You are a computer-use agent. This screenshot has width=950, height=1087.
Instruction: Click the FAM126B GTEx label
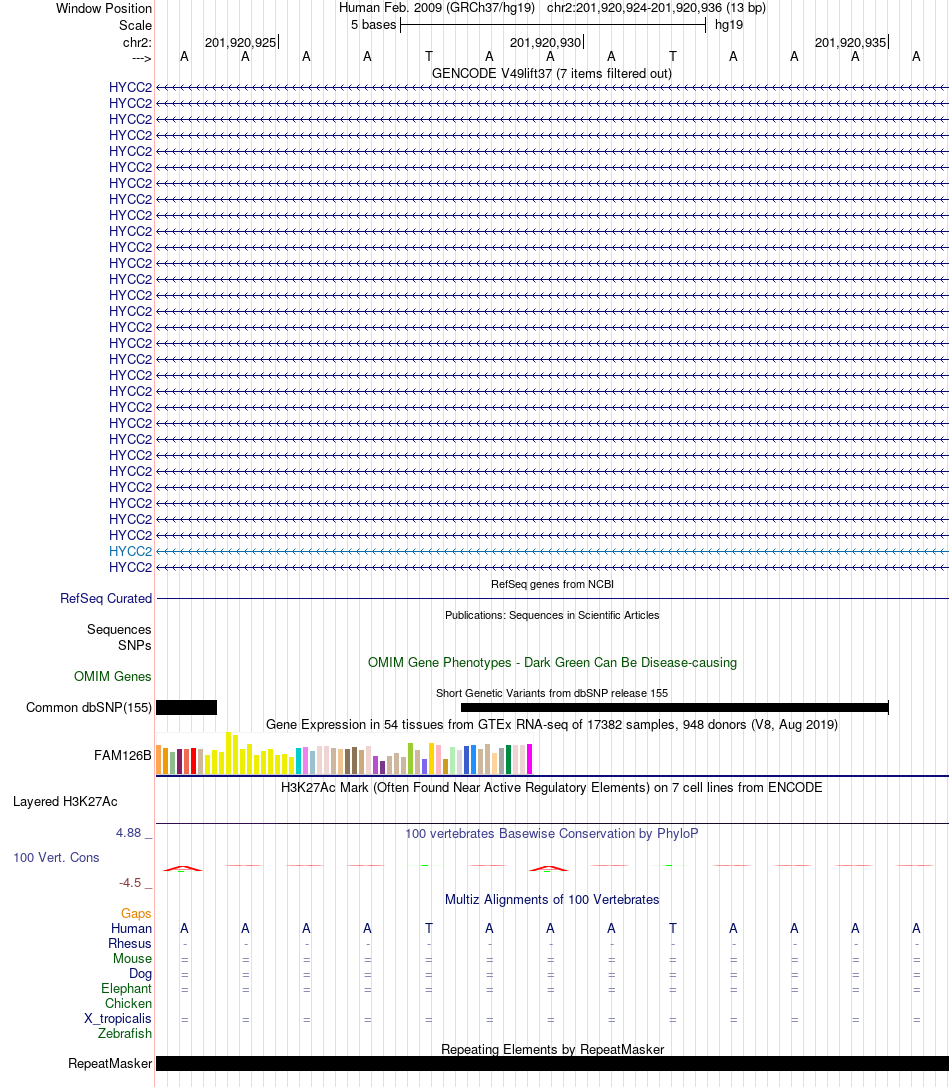pos(123,755)
